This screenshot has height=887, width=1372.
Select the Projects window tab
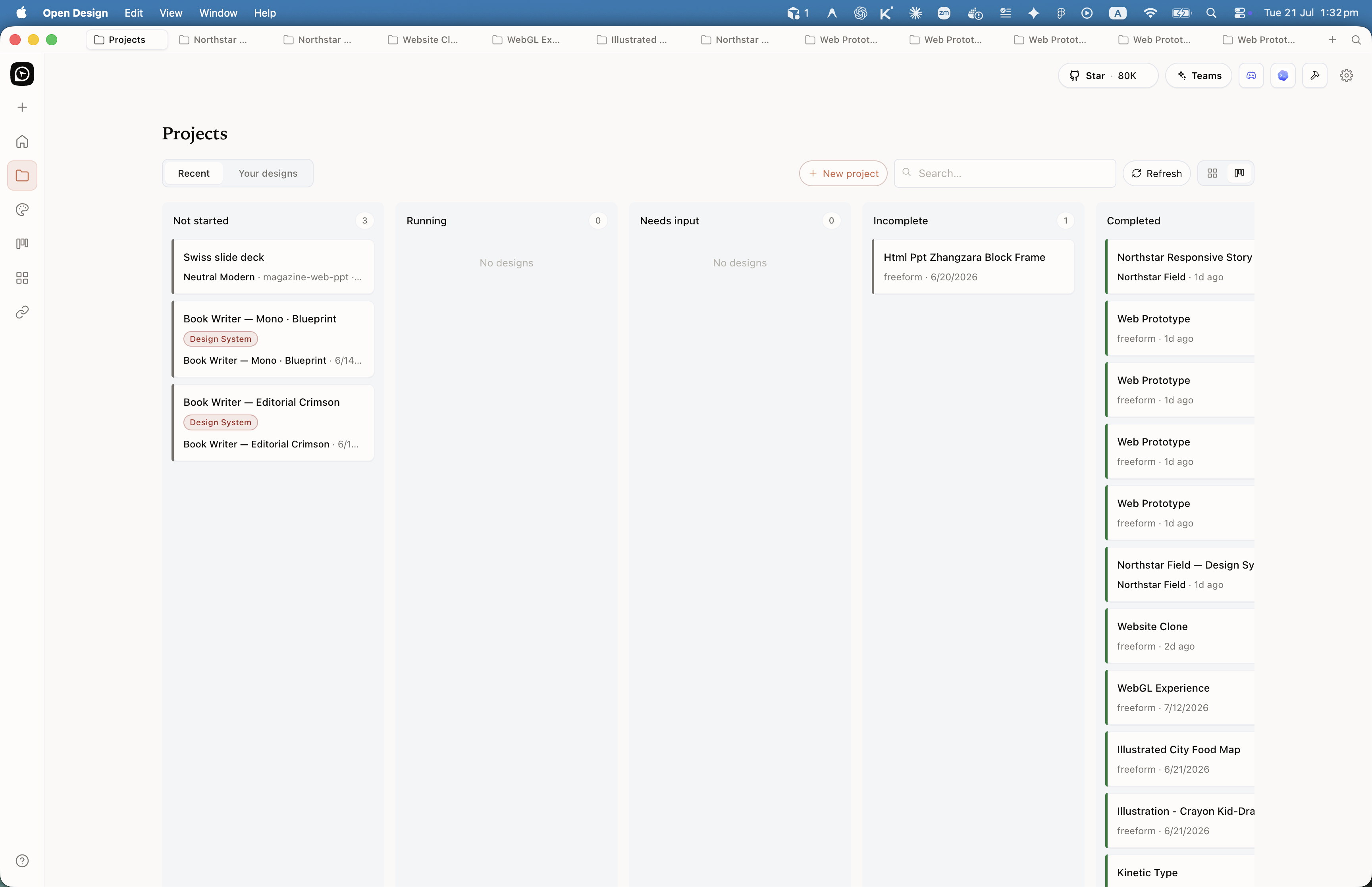127,40
